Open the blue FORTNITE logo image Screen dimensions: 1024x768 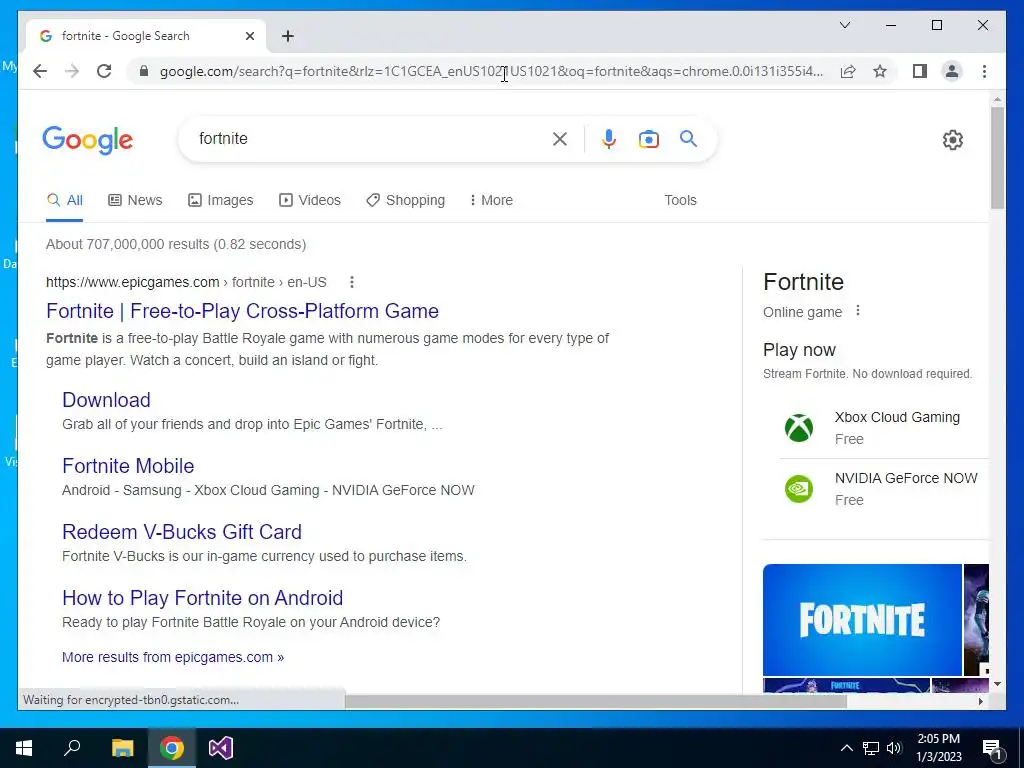(862, 620)
